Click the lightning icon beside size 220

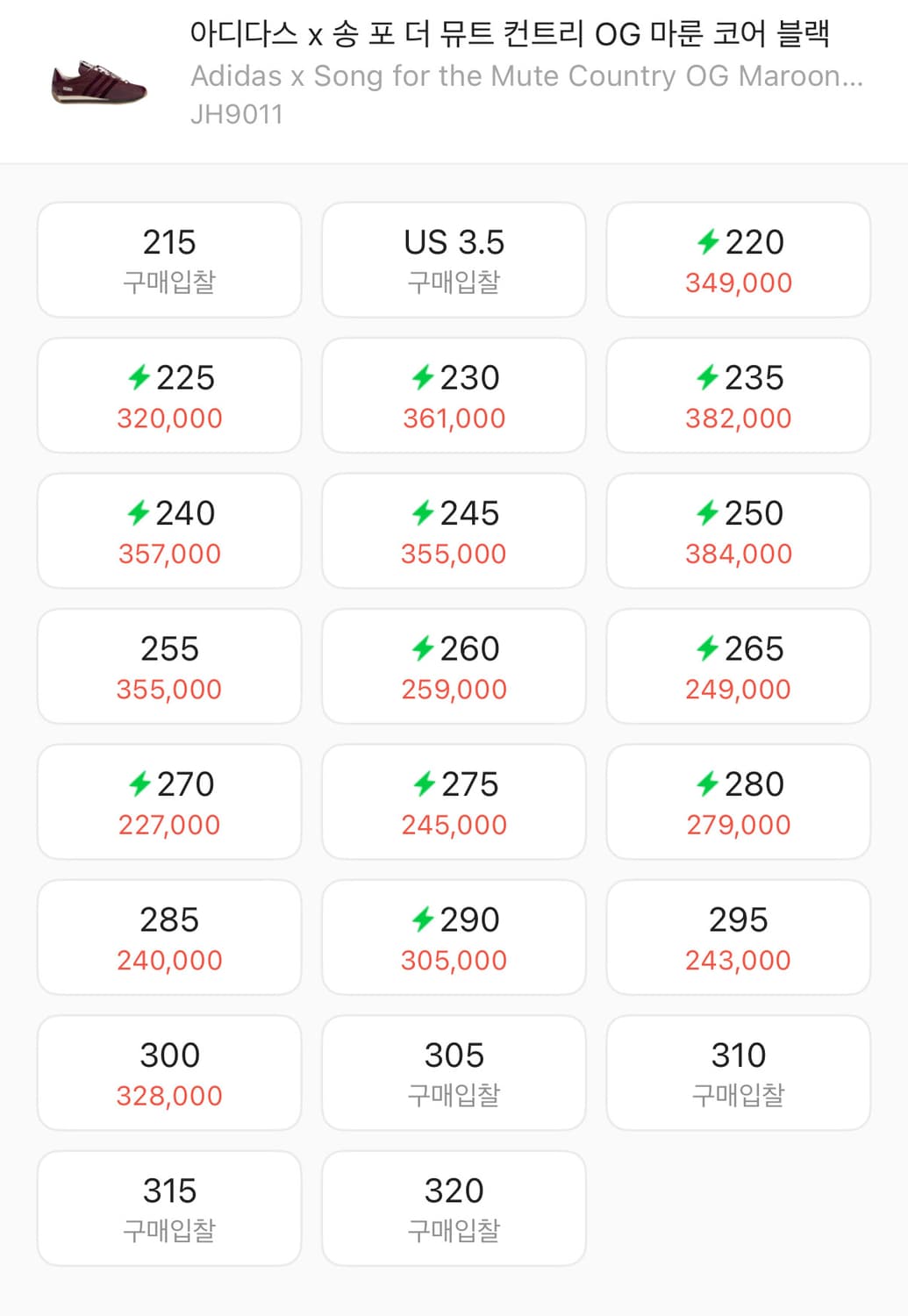pos(708,241)
